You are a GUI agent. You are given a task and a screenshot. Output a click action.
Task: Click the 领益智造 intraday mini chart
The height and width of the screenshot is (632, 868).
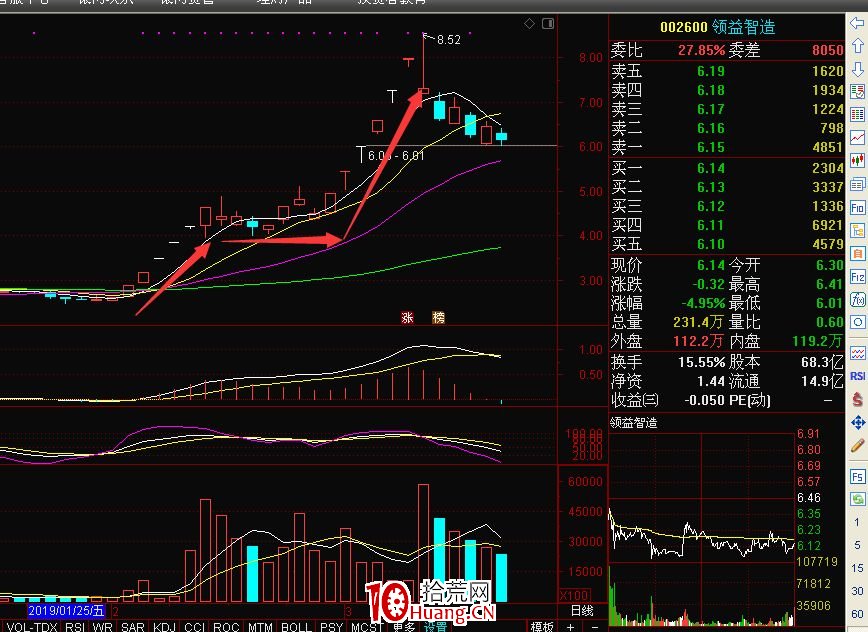click(702, 529)
